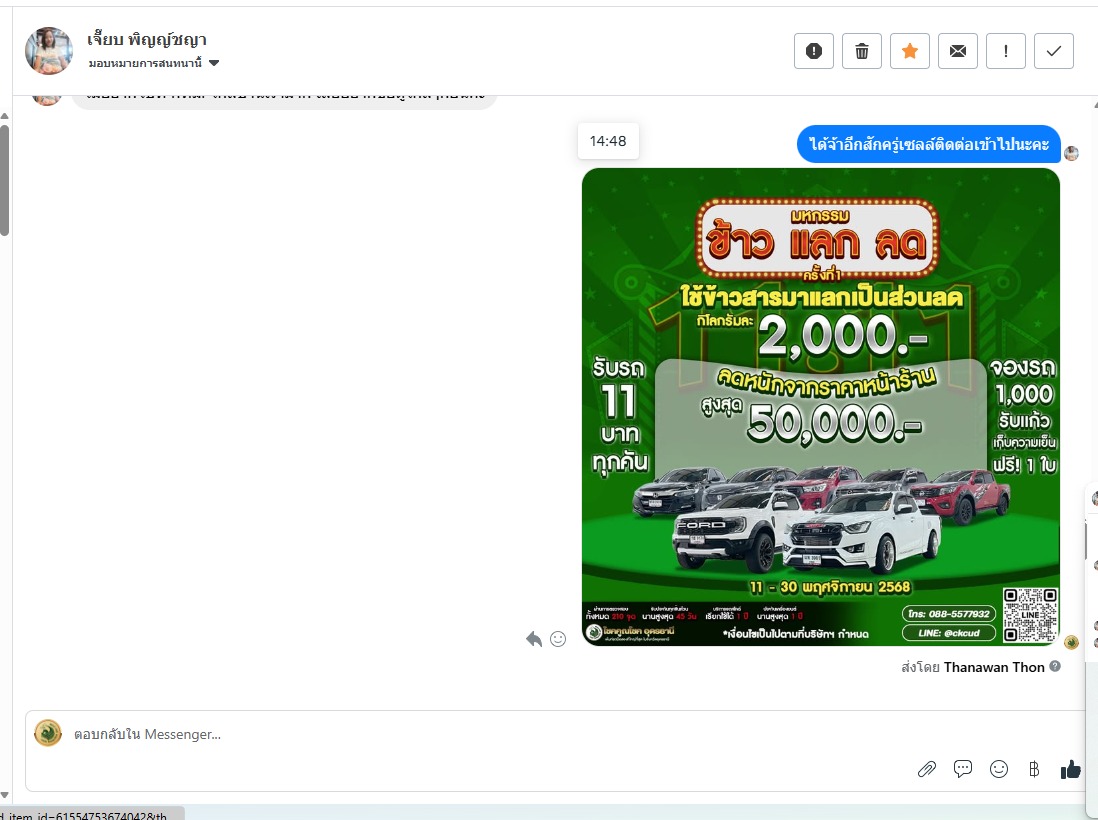The image size is (1098, 820).
Task: Click scroll down arrow on left scrollbar
Action: (4, 795)
